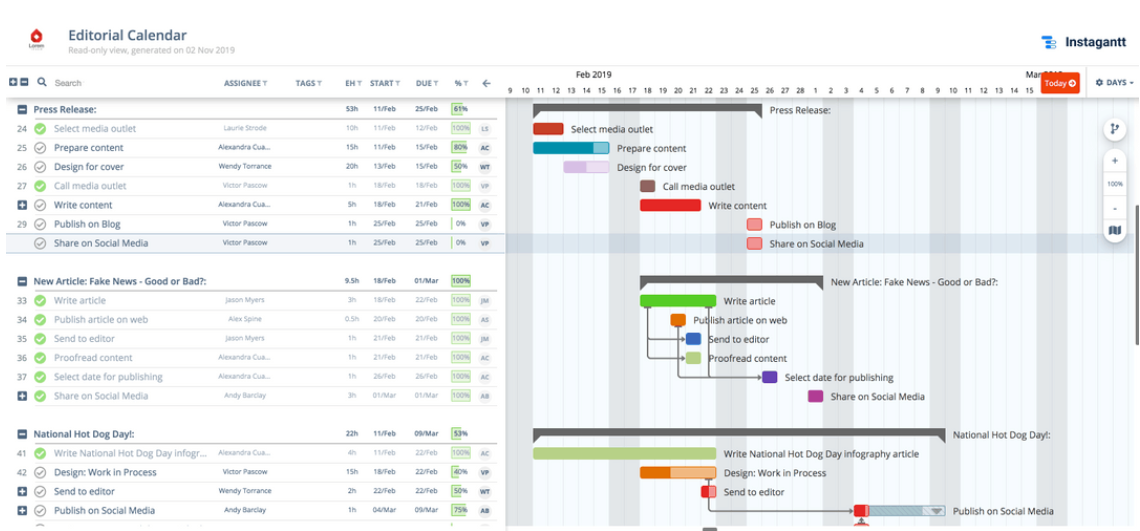Select orange Design: Work in Process bar

point(678,472)
